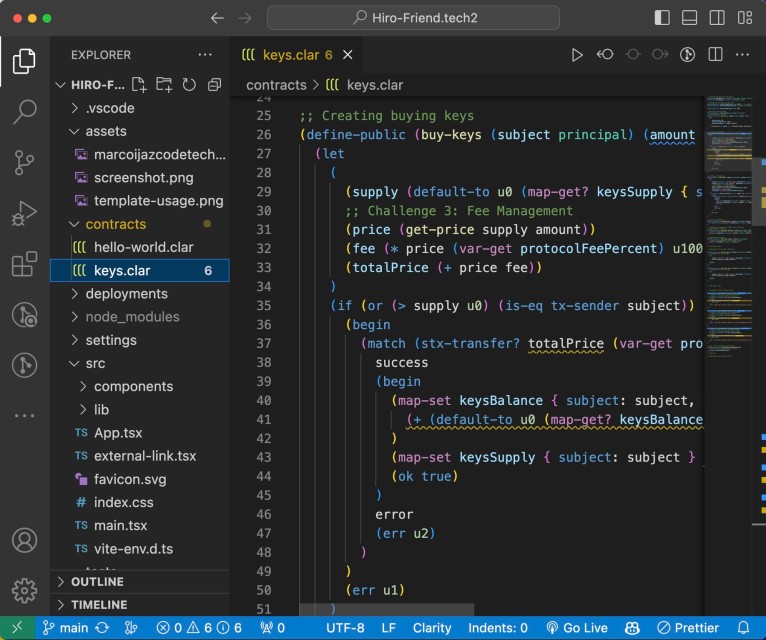Refresh the Explorer file tree
766x640 pixels.
189,85
